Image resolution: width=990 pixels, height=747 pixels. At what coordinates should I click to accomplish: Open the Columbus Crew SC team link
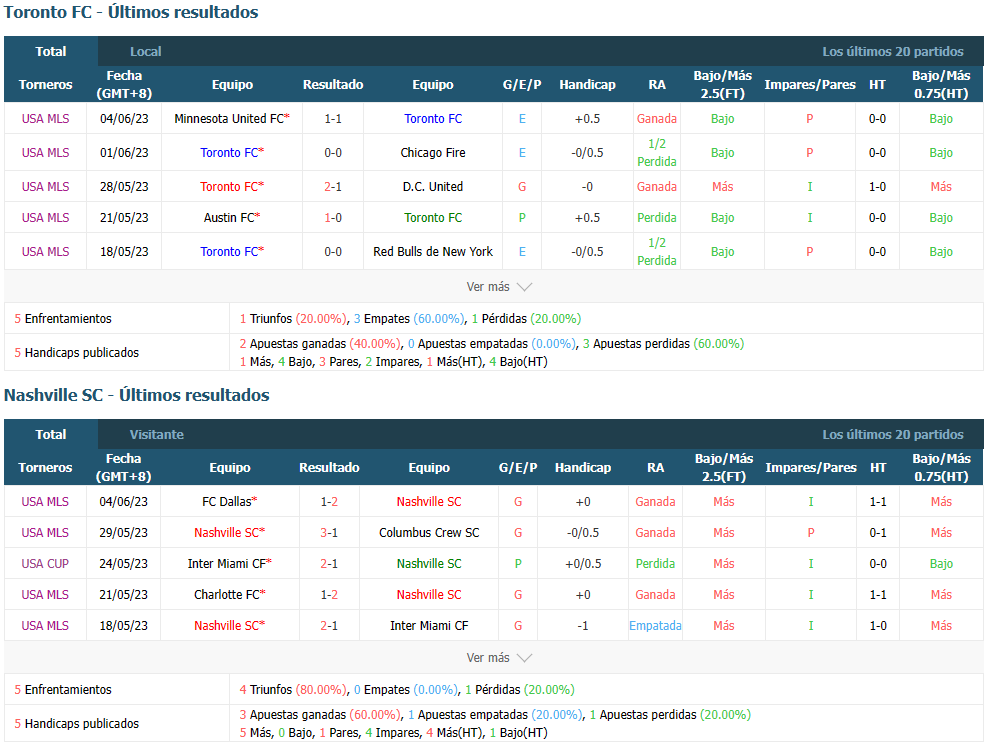(x=429, y=533)
